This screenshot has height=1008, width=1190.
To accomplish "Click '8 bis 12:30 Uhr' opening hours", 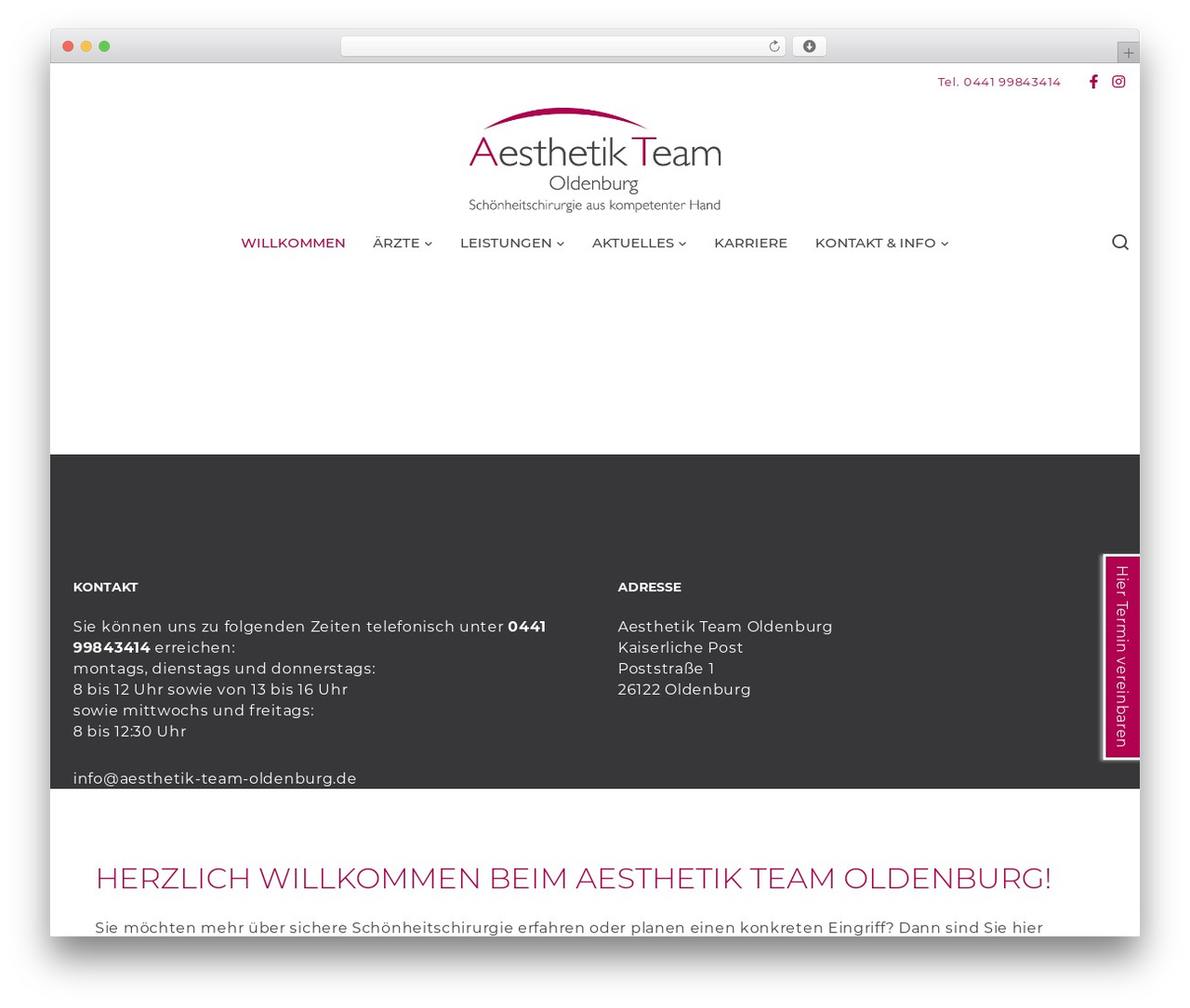I will [x=130, y=731].
